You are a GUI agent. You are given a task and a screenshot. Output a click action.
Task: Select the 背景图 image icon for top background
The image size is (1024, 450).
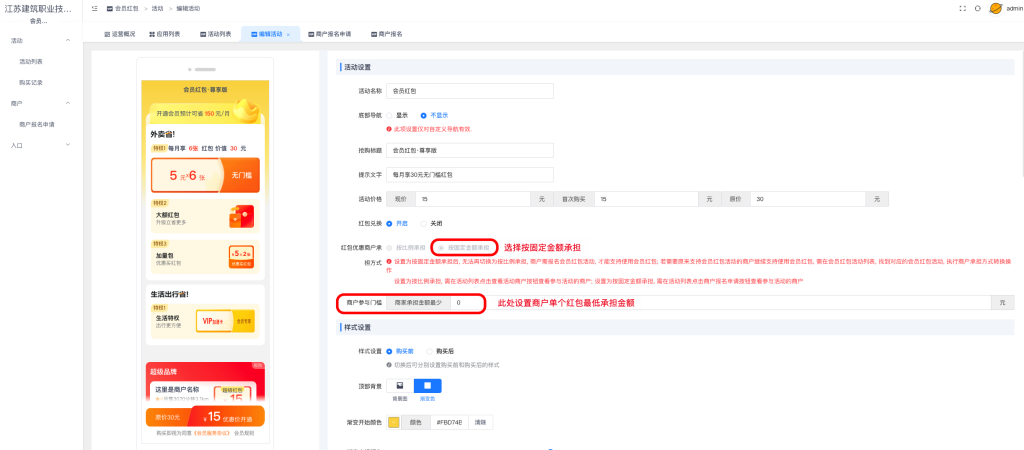[x=400, y=385]
